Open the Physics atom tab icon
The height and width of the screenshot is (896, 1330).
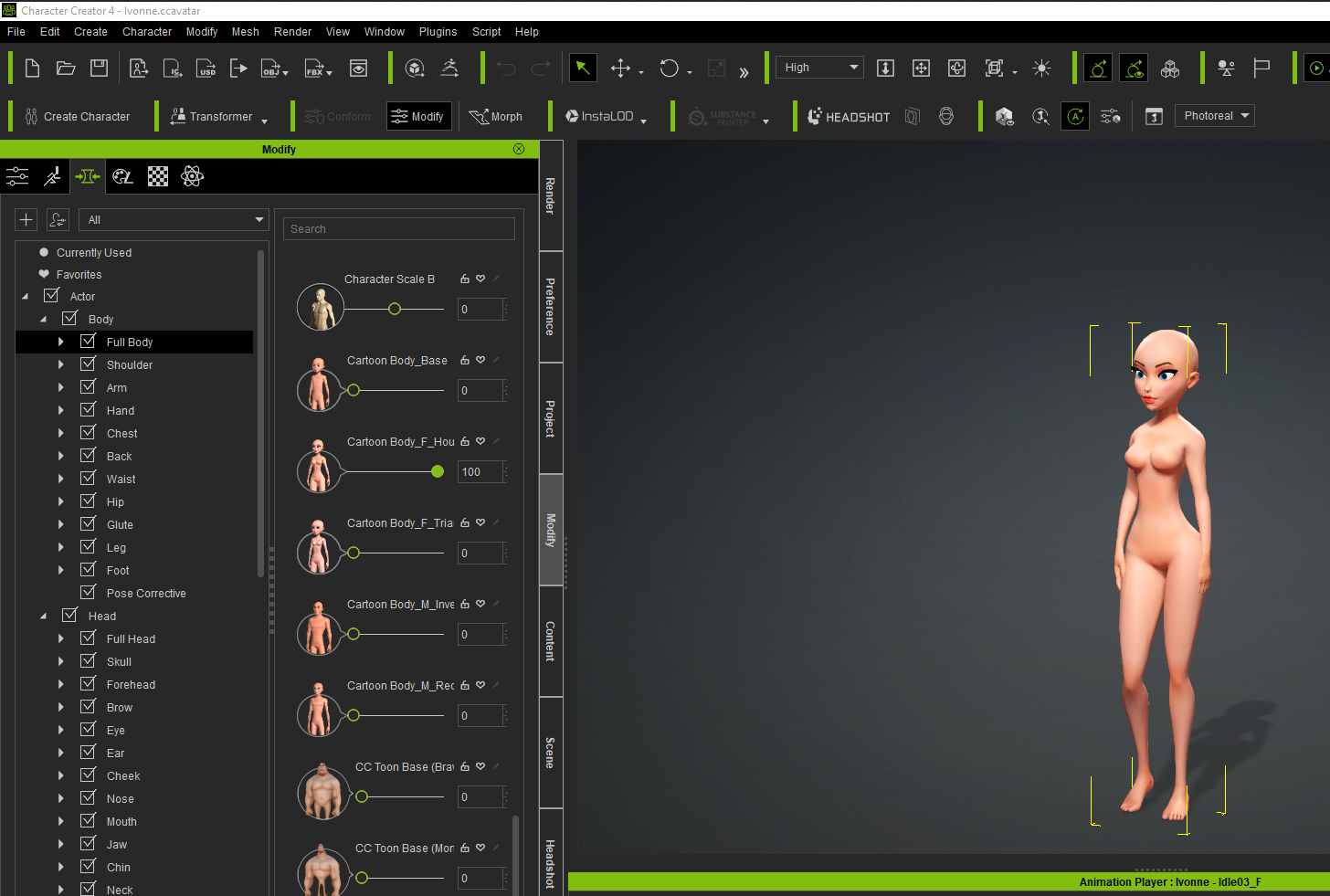click(193, 176)
